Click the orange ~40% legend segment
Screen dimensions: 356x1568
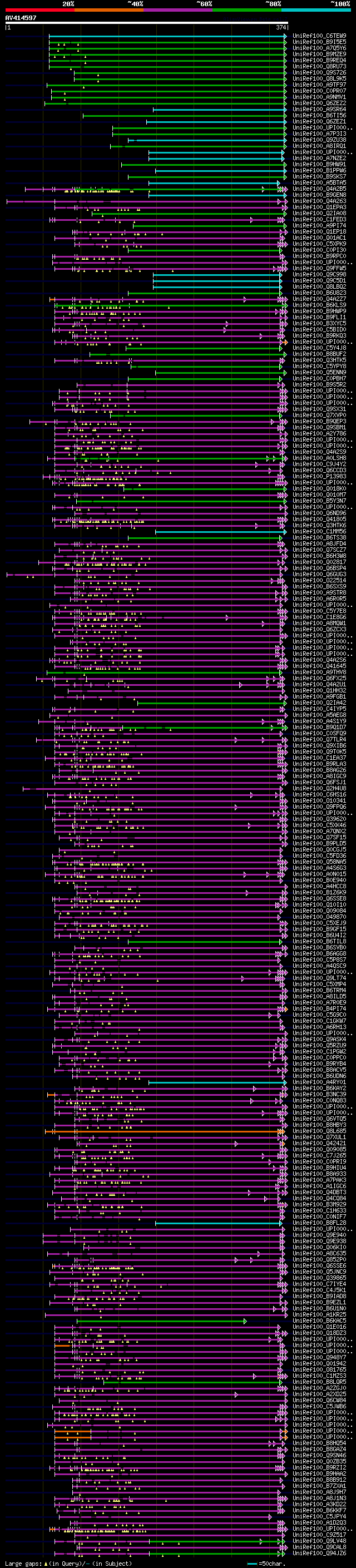tap(110, 11)
